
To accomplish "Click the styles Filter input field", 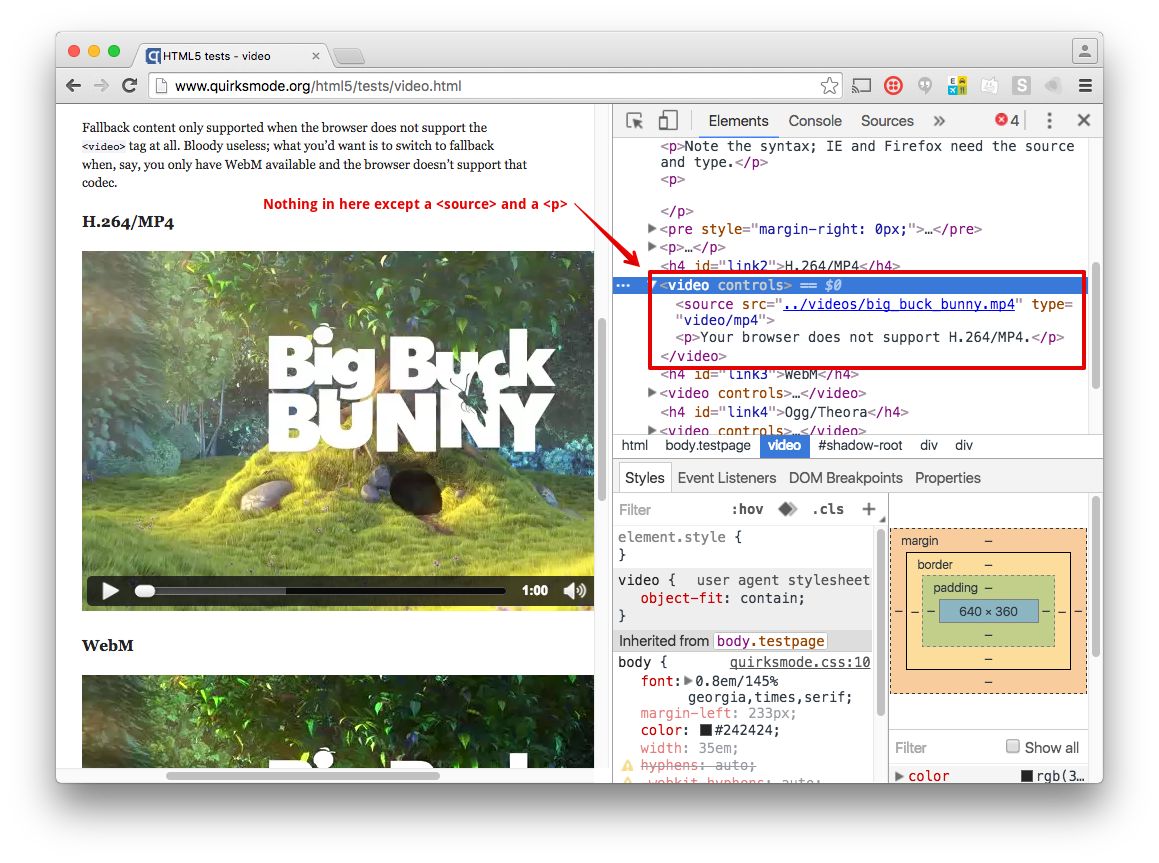I will [x=669, y=510].
